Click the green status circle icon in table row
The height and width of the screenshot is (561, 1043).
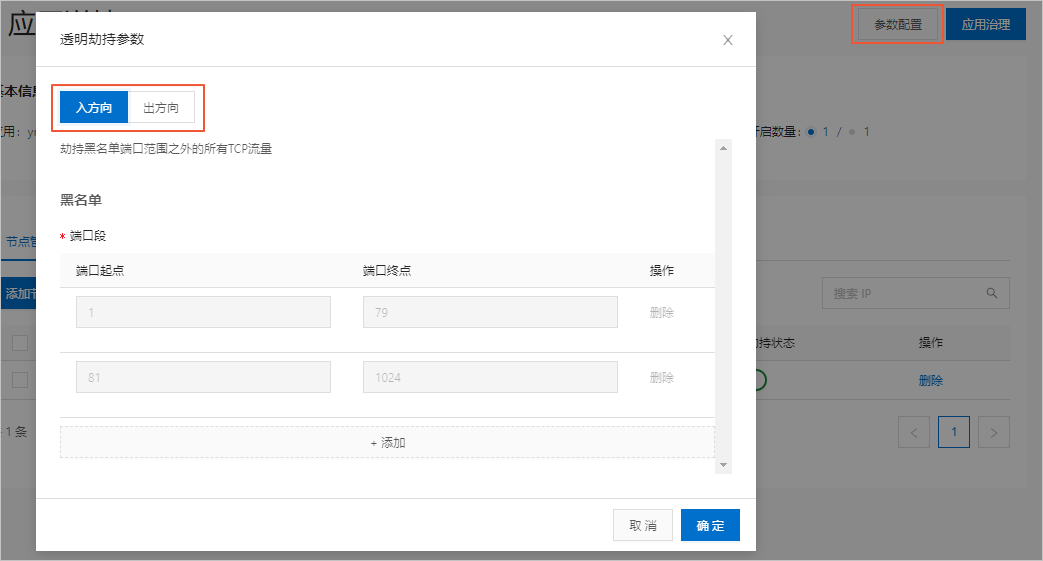(x=760, y=380)
